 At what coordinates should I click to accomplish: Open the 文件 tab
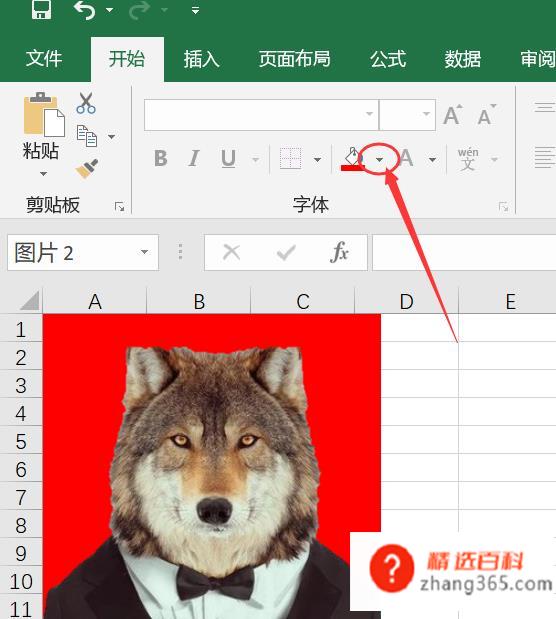[44, 59]
